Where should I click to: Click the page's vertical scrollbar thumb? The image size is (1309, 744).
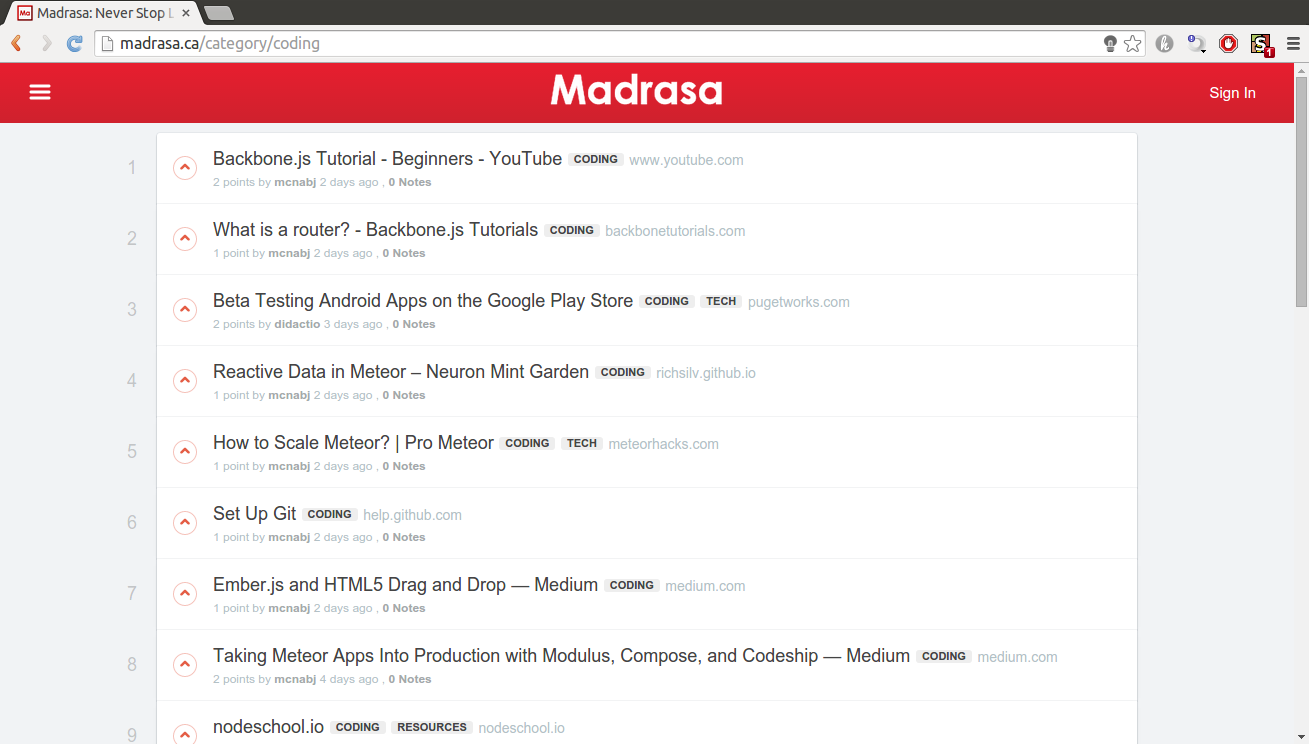tap(1301, 192)
